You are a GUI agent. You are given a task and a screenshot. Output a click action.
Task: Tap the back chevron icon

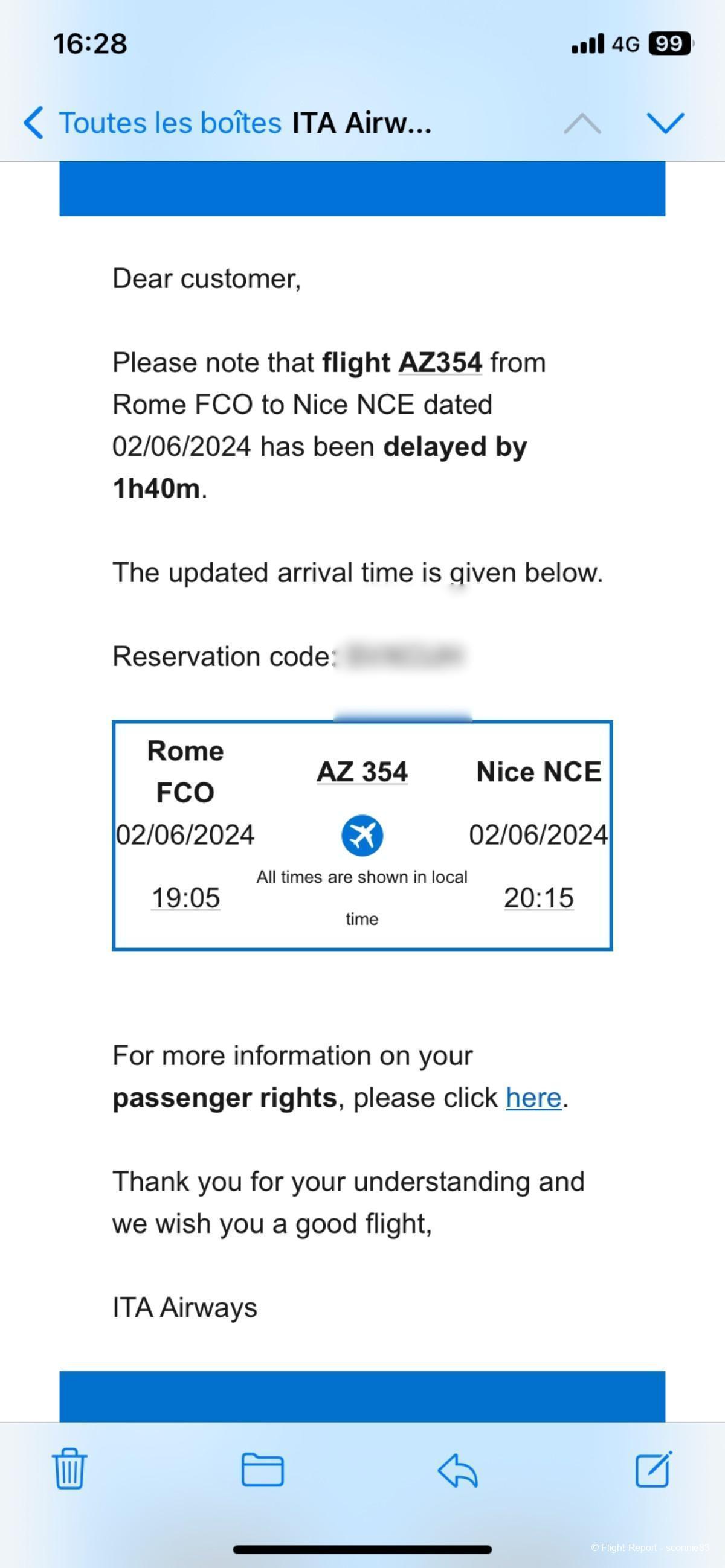pyautogui.click(x=33, y=123)
